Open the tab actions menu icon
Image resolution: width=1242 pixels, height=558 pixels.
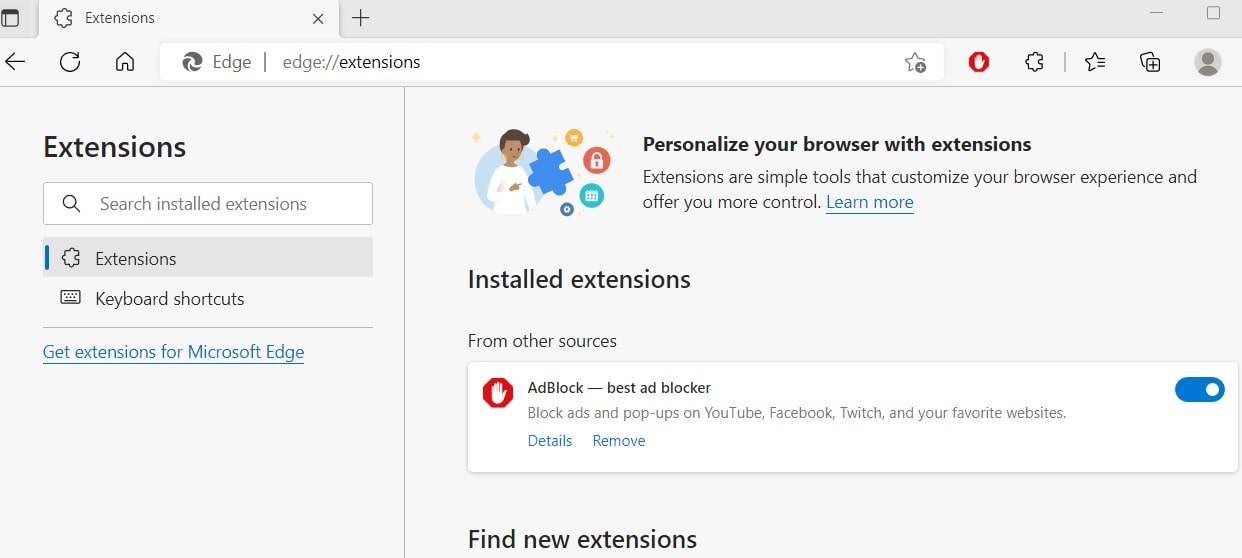coord(10,18)
